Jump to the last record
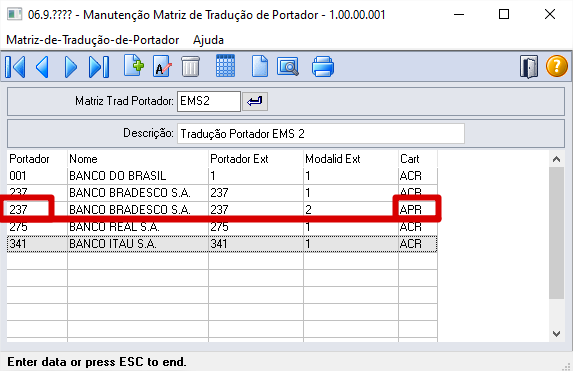This screenshot has height=371, width=573. pos(99,67)
